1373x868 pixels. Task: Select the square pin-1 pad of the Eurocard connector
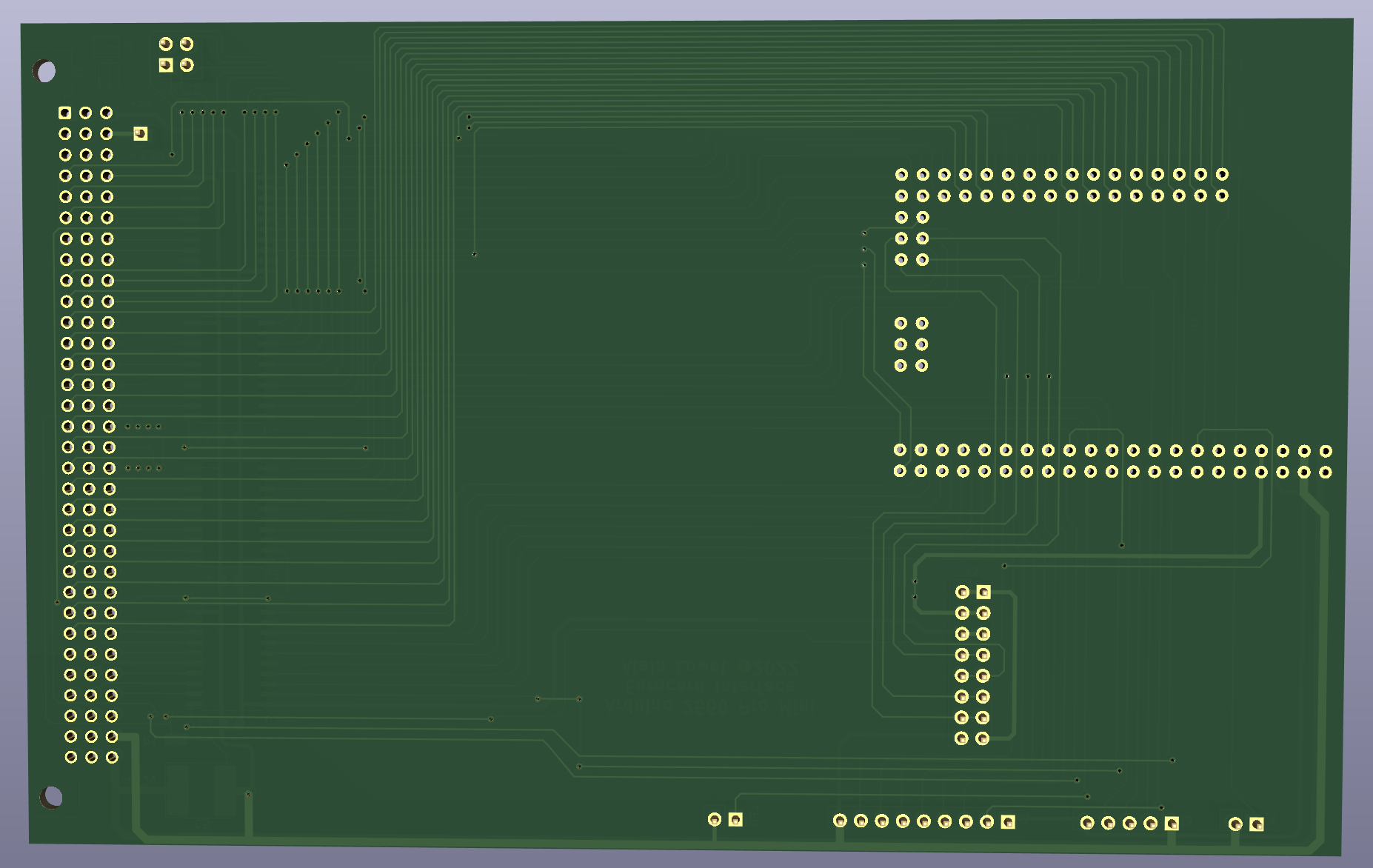coord(64,113)
